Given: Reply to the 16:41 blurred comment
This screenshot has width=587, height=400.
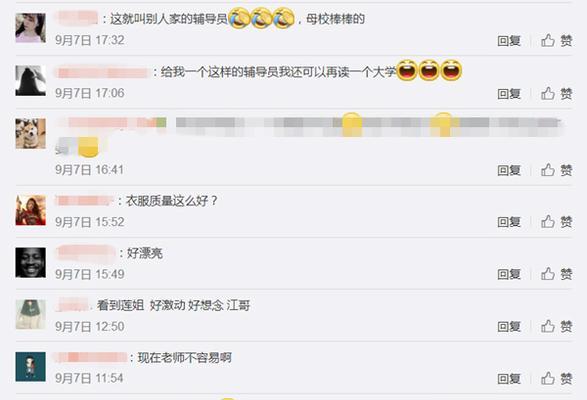Looking at the screenshot, I should (x=509, y=170).
